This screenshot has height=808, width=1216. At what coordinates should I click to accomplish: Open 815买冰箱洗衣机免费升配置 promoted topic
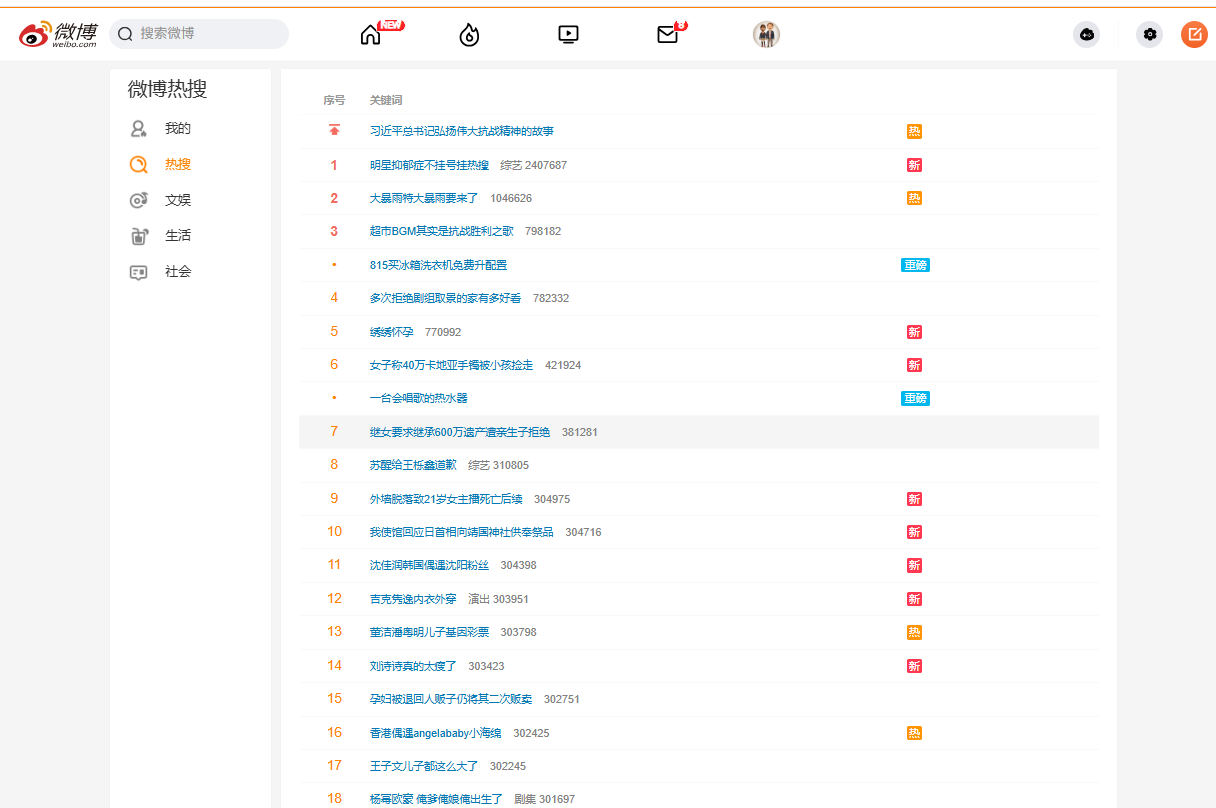pos(438,265)
